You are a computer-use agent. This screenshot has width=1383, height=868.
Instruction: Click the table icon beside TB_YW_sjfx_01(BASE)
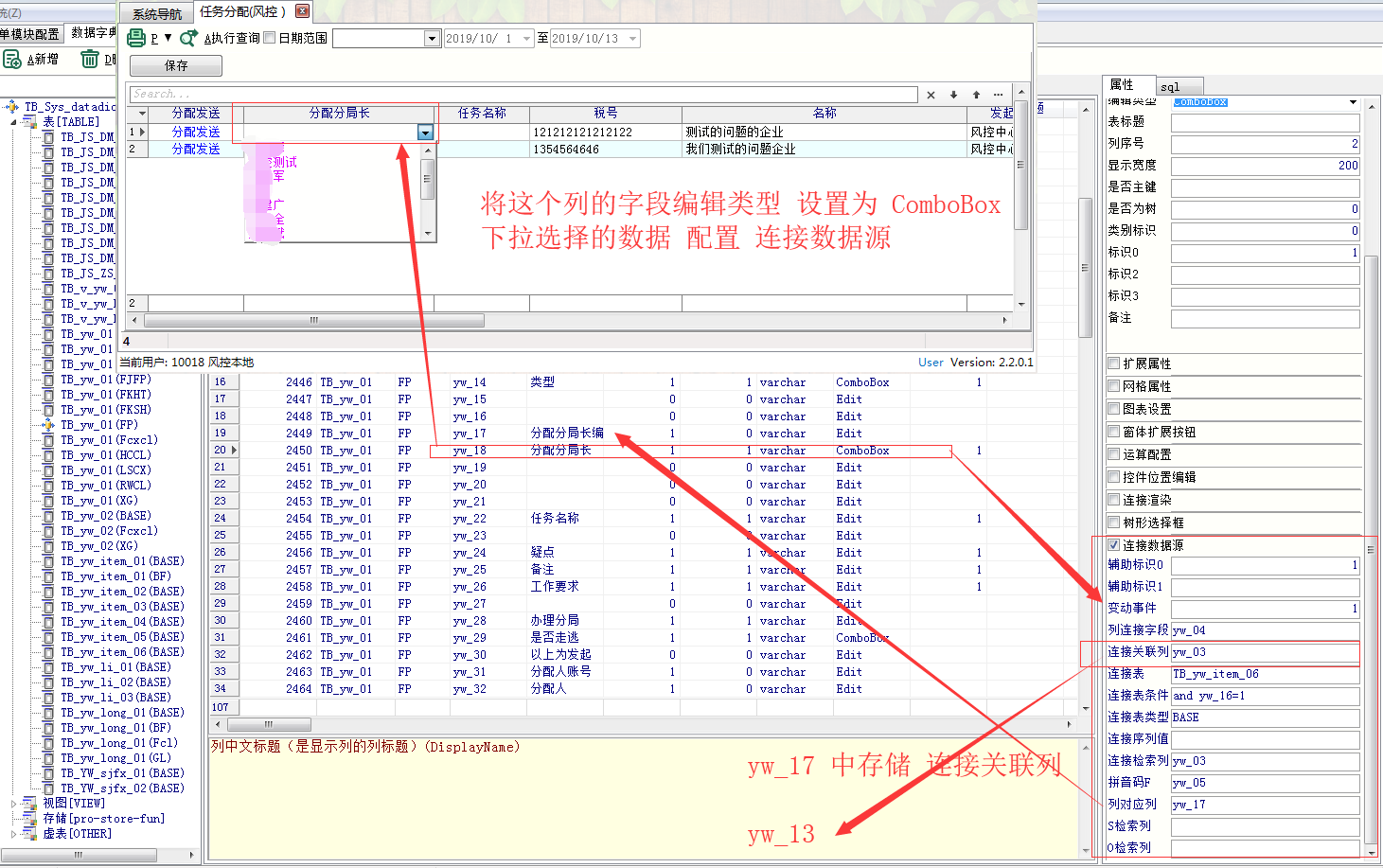48,773
